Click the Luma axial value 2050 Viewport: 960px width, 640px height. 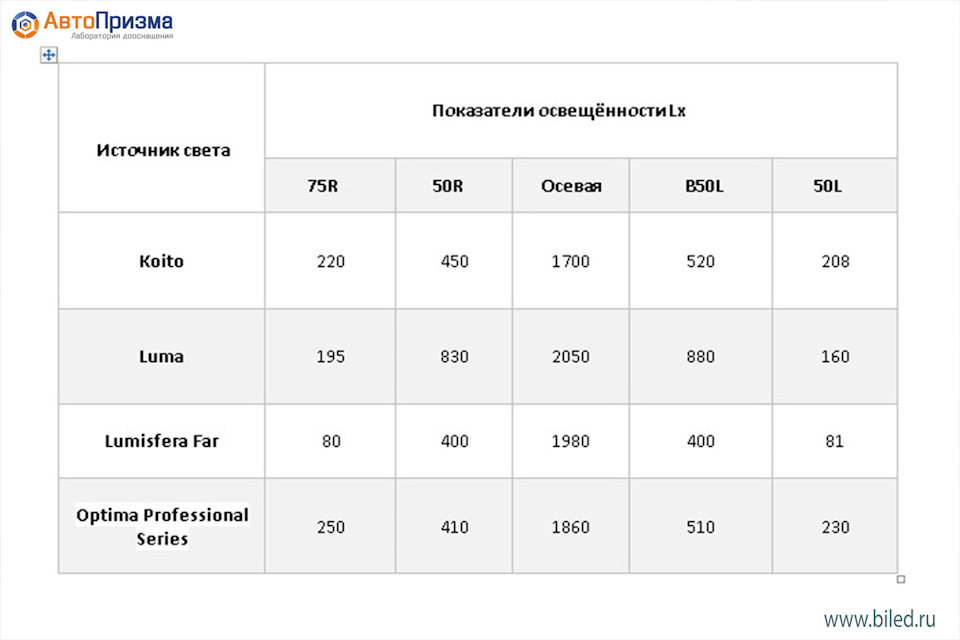coord(571,356)
